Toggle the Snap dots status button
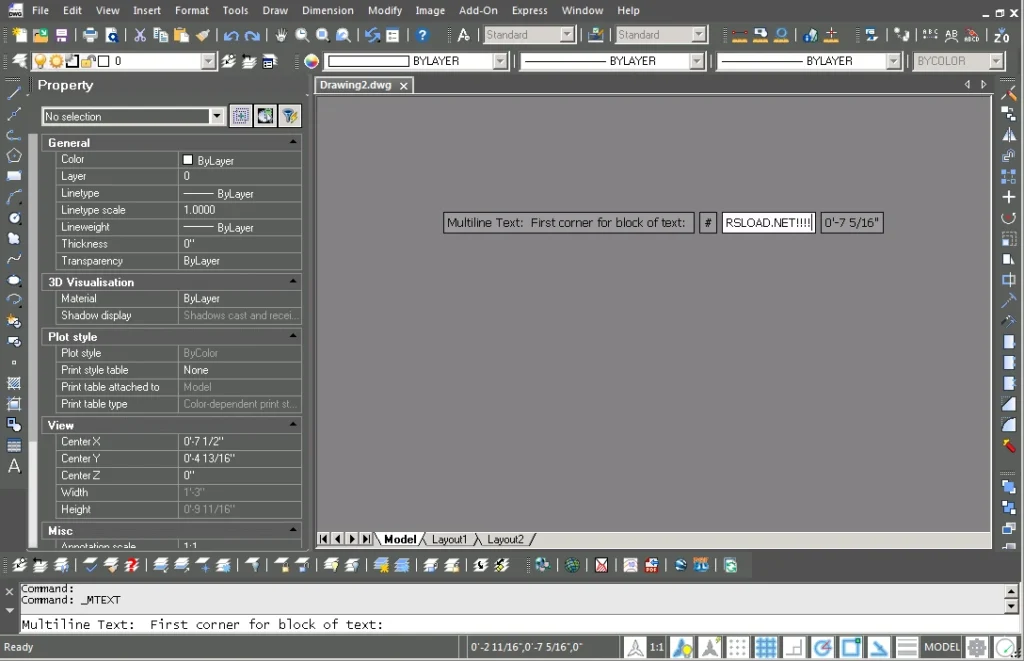Viewport: 1024px width, 661px height. [x=737, y=648]
